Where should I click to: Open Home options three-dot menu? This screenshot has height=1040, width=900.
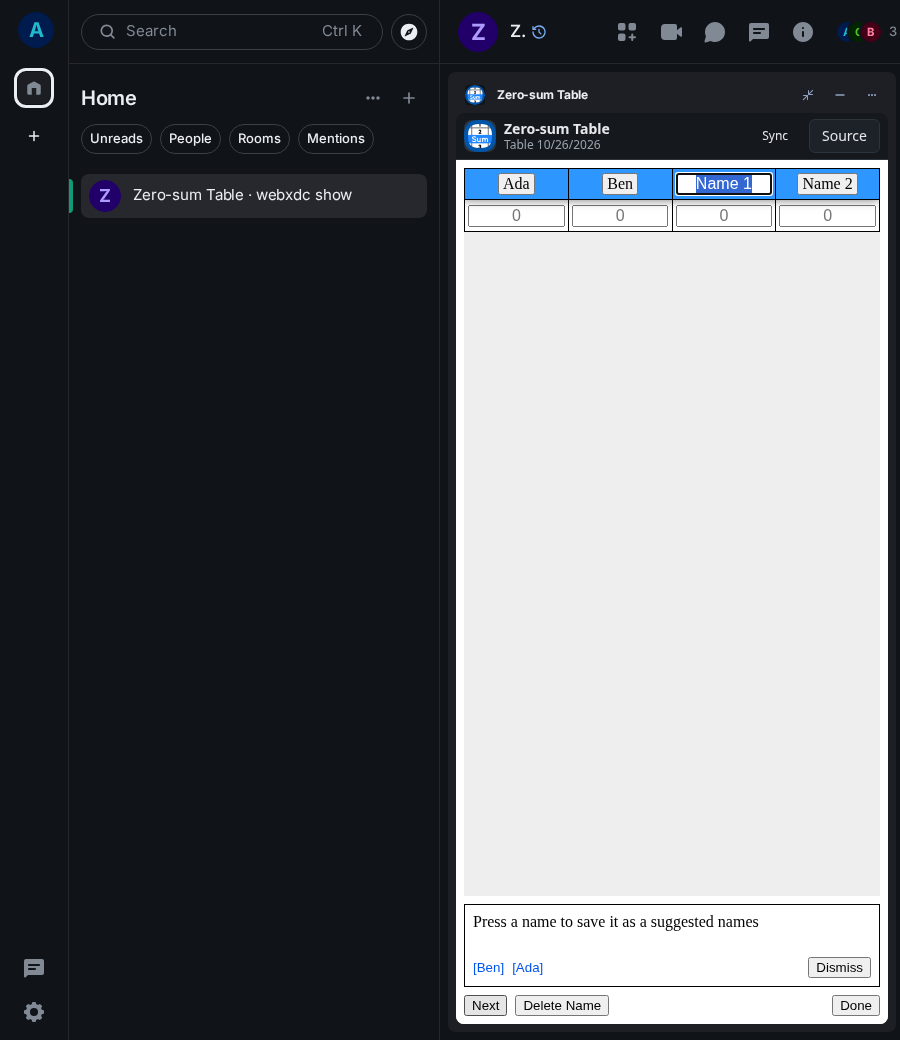(x=373, y=98)
